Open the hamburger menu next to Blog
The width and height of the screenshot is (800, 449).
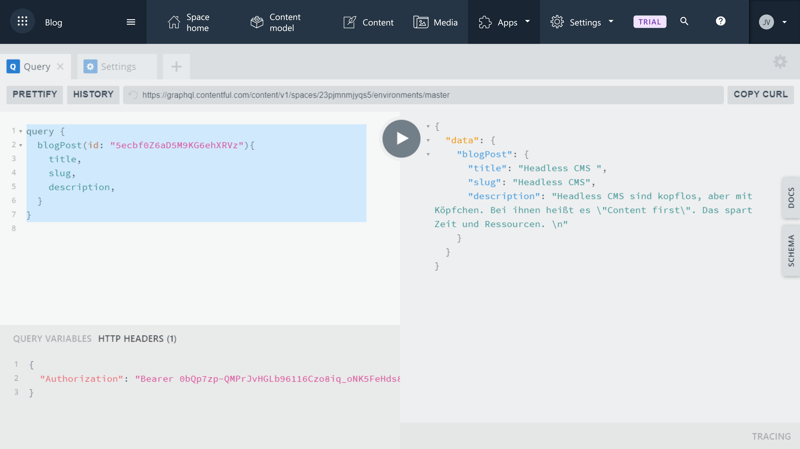(x=131, y=22)
